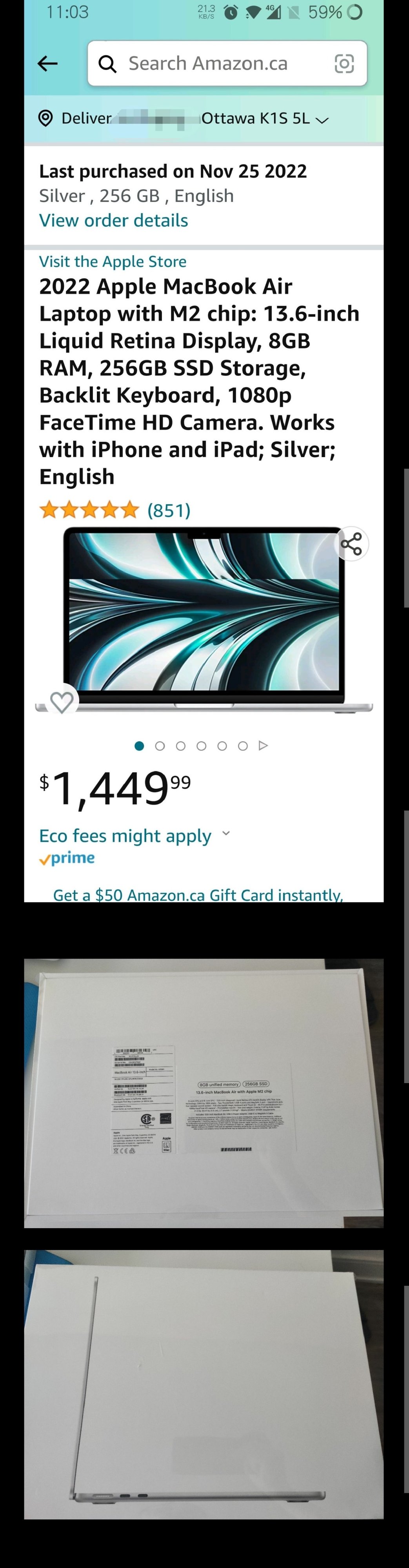Screen dimensions: 409x1568
Task: Open the 851 ratings count
Action: click(169, 510)
